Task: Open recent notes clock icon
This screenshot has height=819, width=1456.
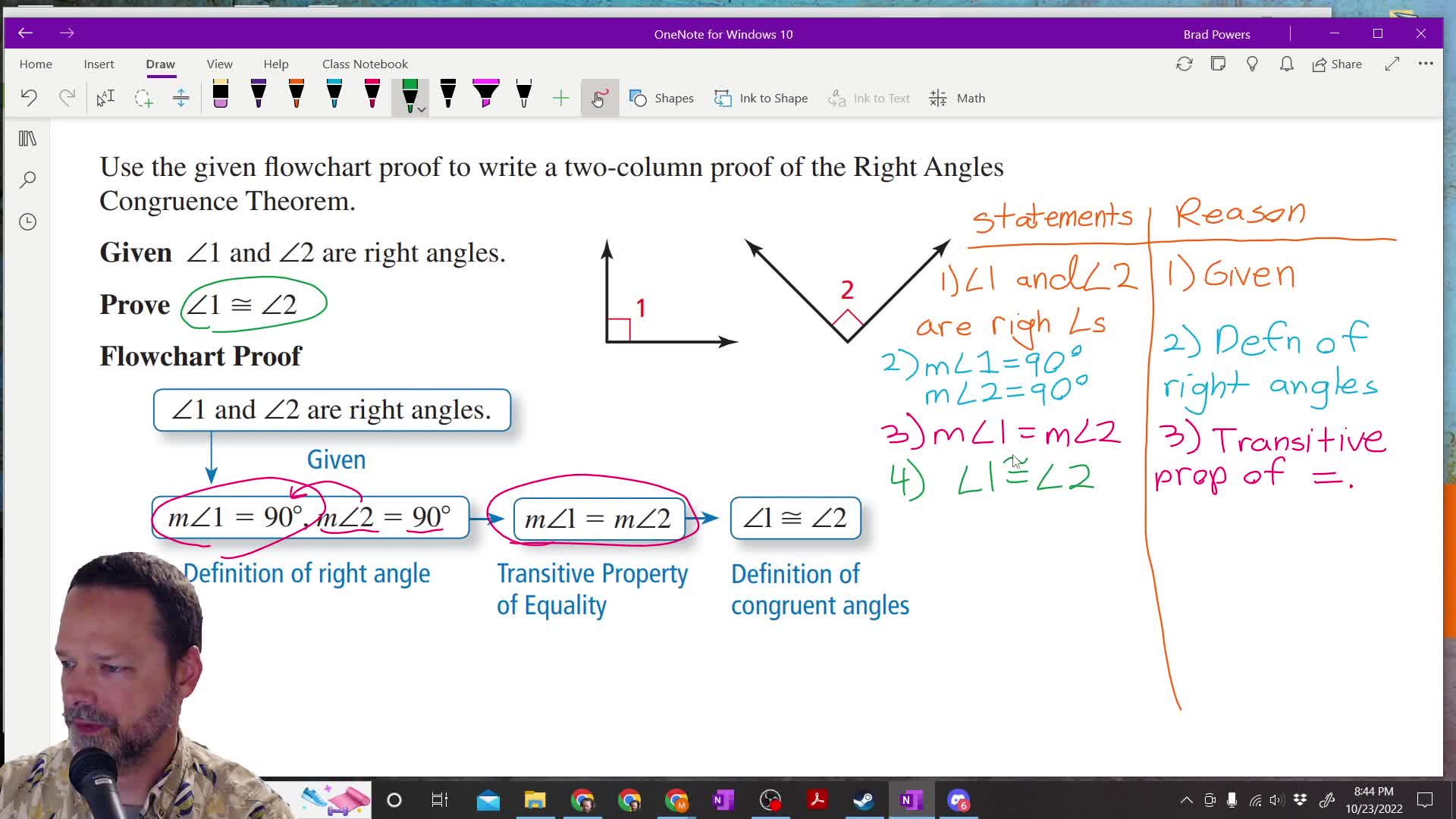Action: pyautogui.click(x=28, y=221)
